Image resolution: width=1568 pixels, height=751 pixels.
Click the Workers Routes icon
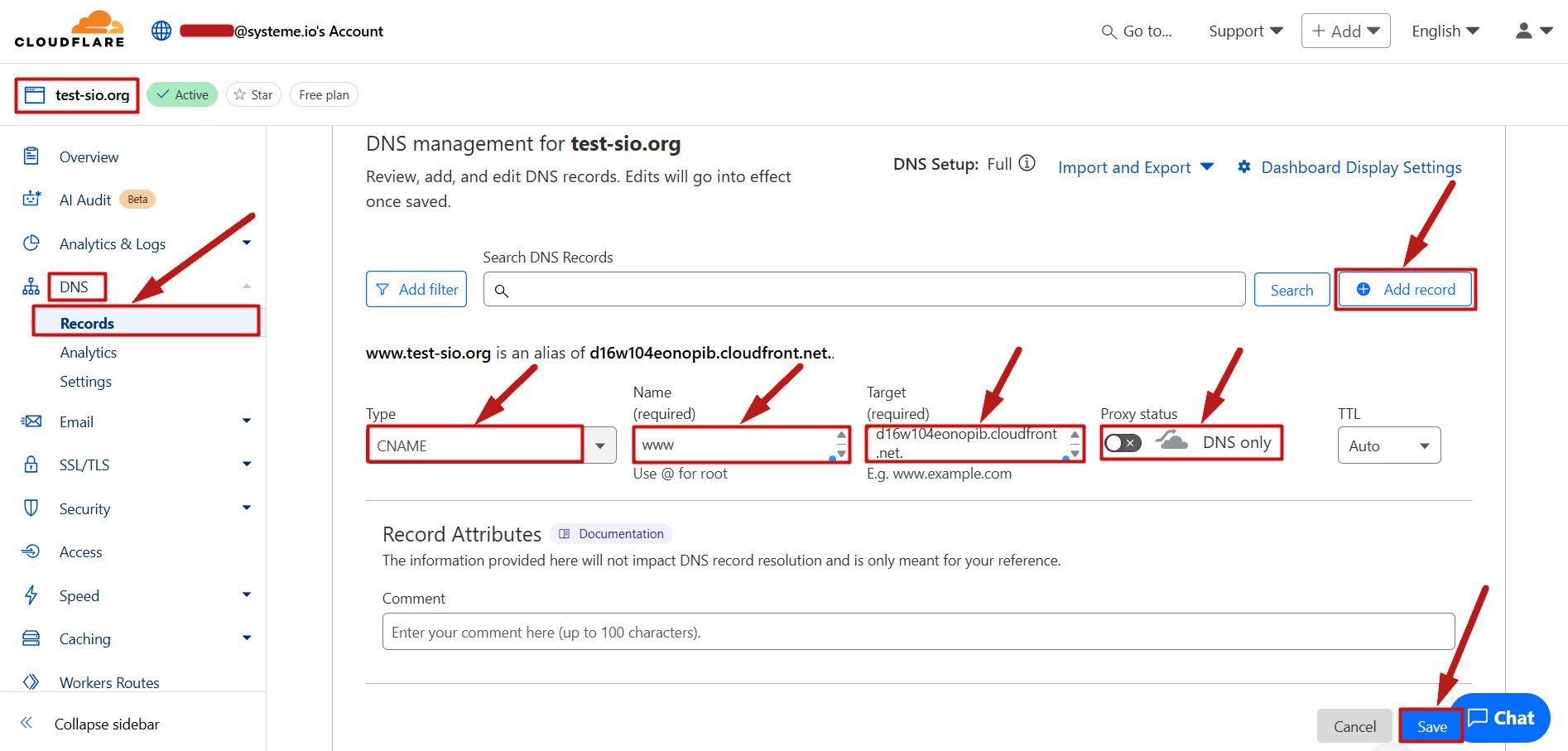coord(31,682)
